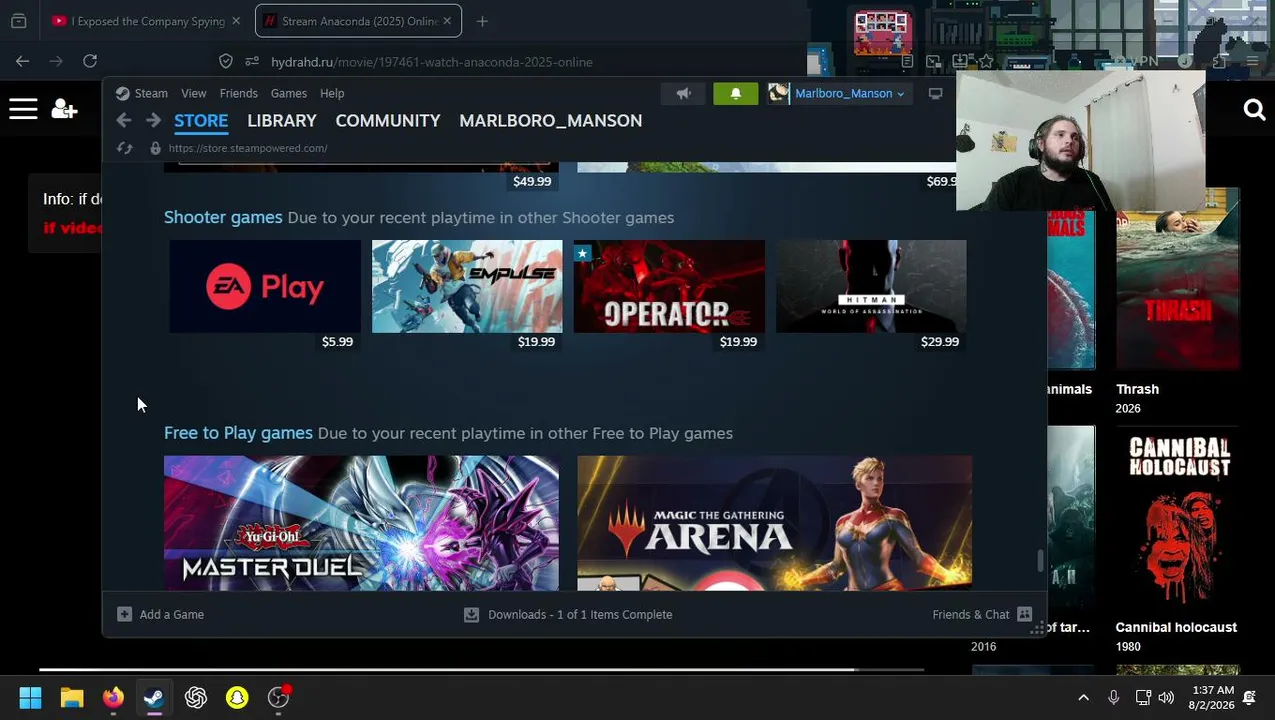
Task: Switch Steam to Big Picture mode icon
Action: click(x=935, y=93)
